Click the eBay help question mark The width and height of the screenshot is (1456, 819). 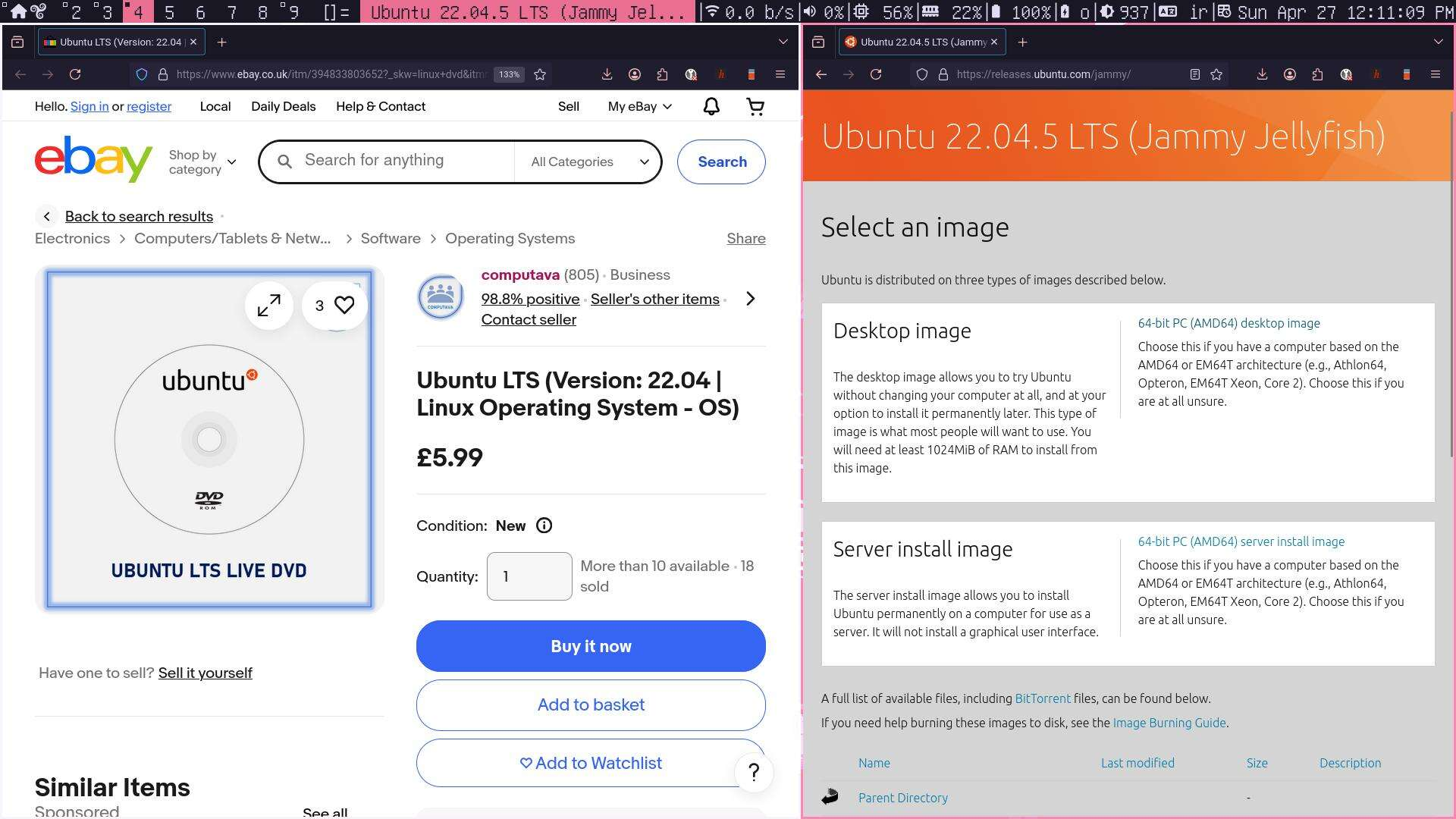tap(754, 773)
